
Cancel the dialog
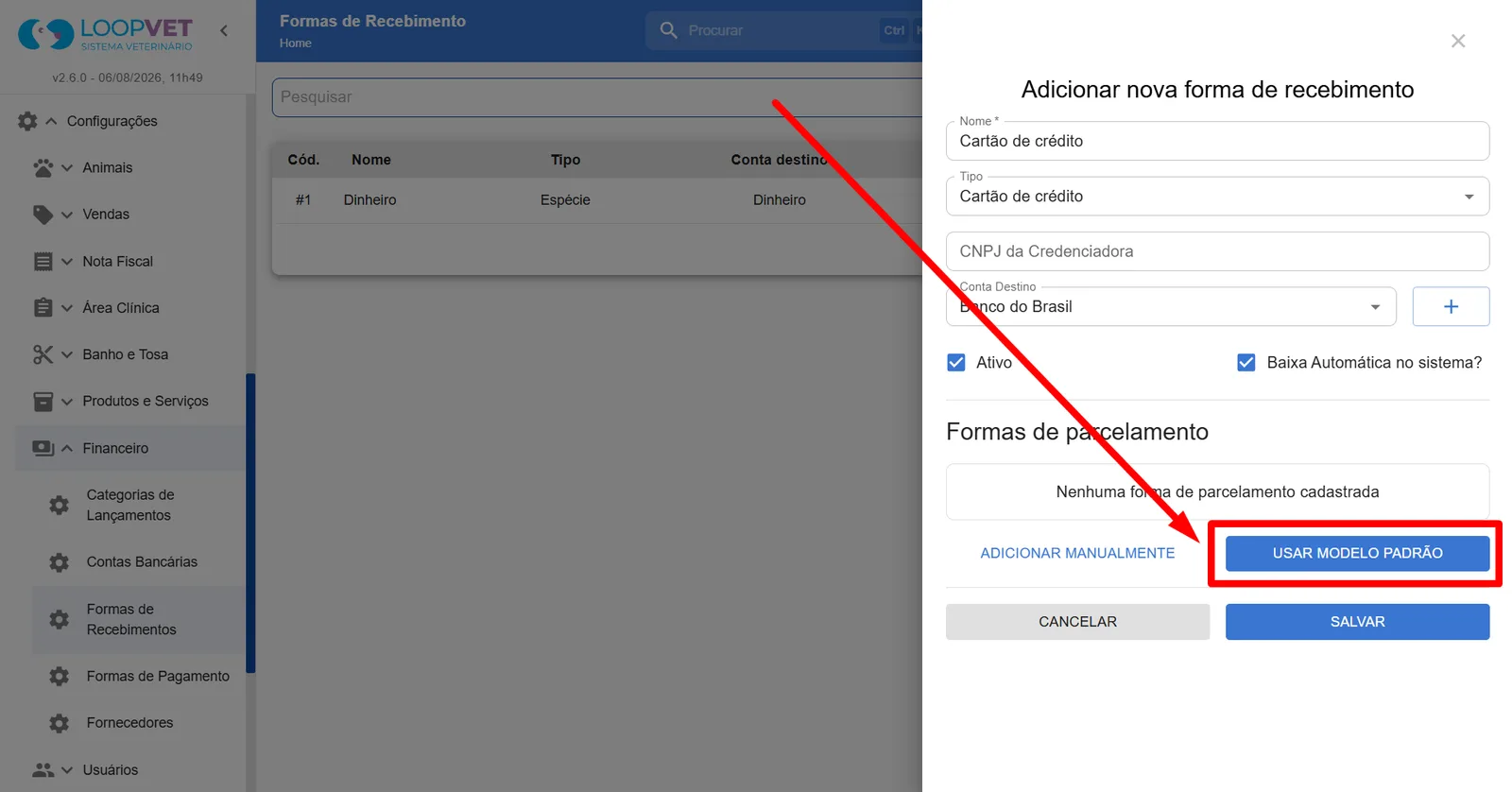1077,622
